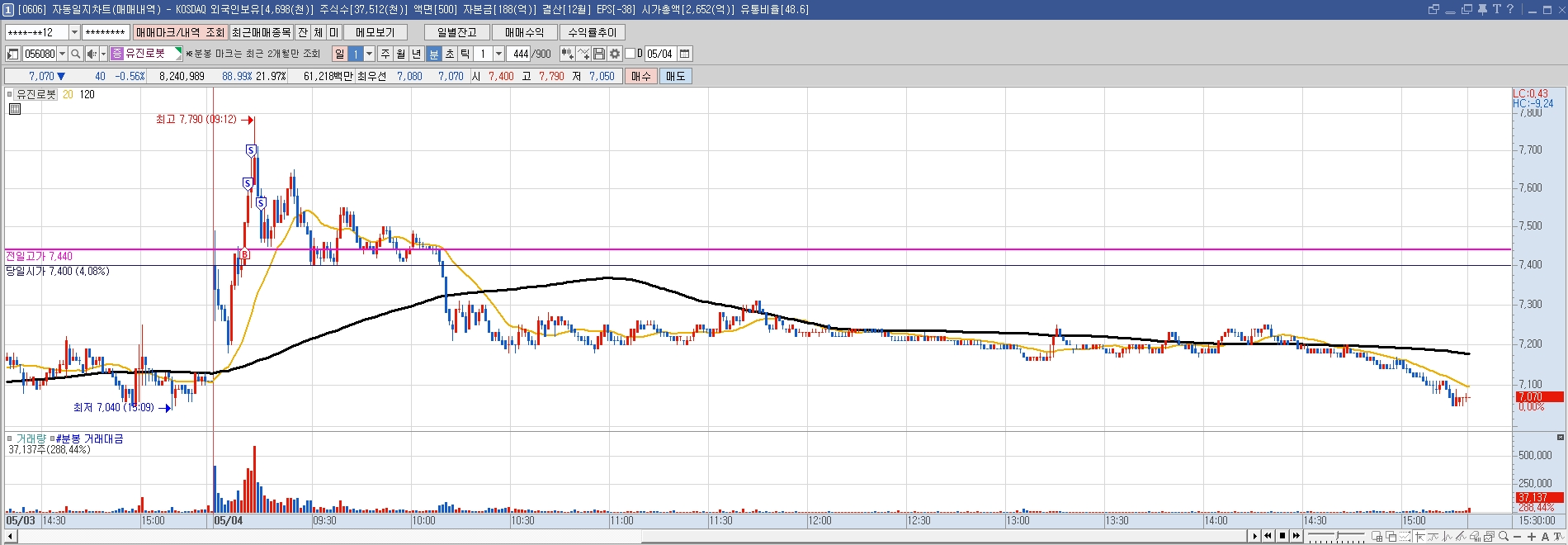Click the fast-forward replay button
The image size is (1568, 545).
(x=1296, y=537)
